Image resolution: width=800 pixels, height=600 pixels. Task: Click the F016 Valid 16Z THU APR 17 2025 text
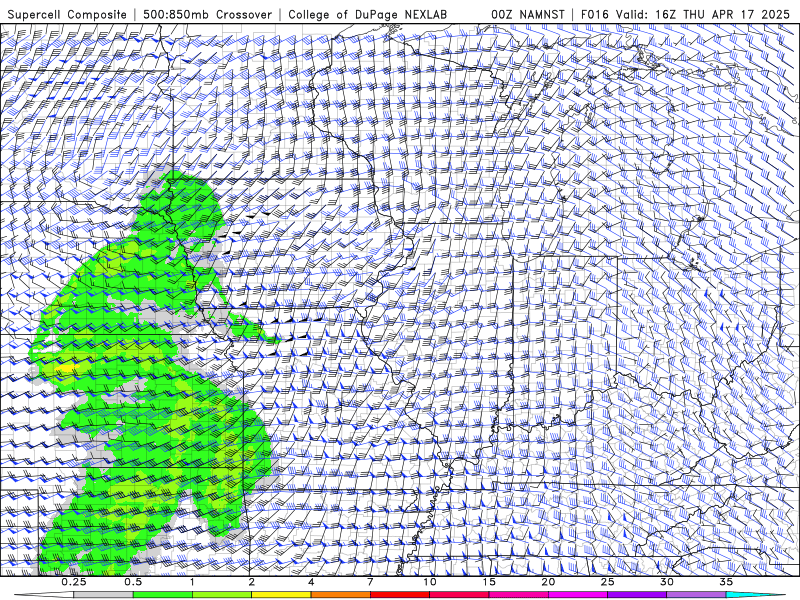[686, 14]
